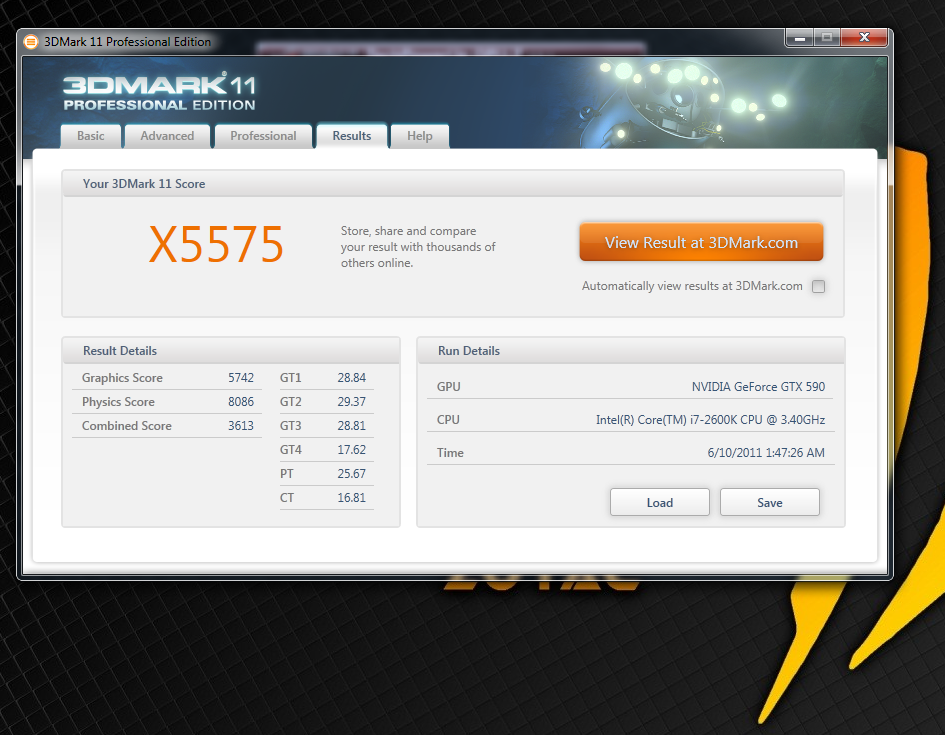Click the Run Details header

(x=469, y=351)
